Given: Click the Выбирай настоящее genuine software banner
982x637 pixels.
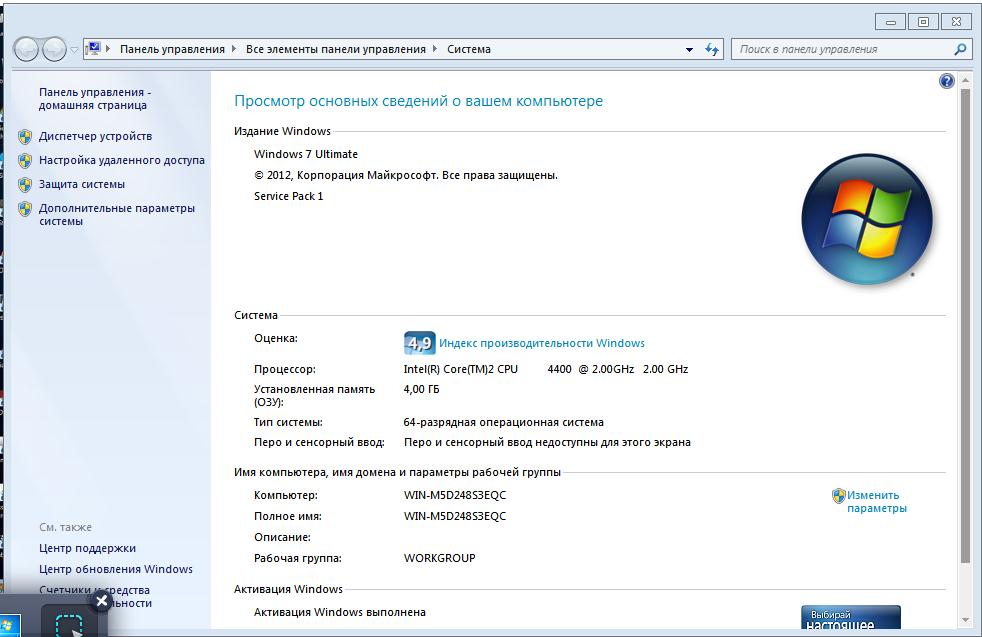Looking at the screenshot, I should pos(850,618).
